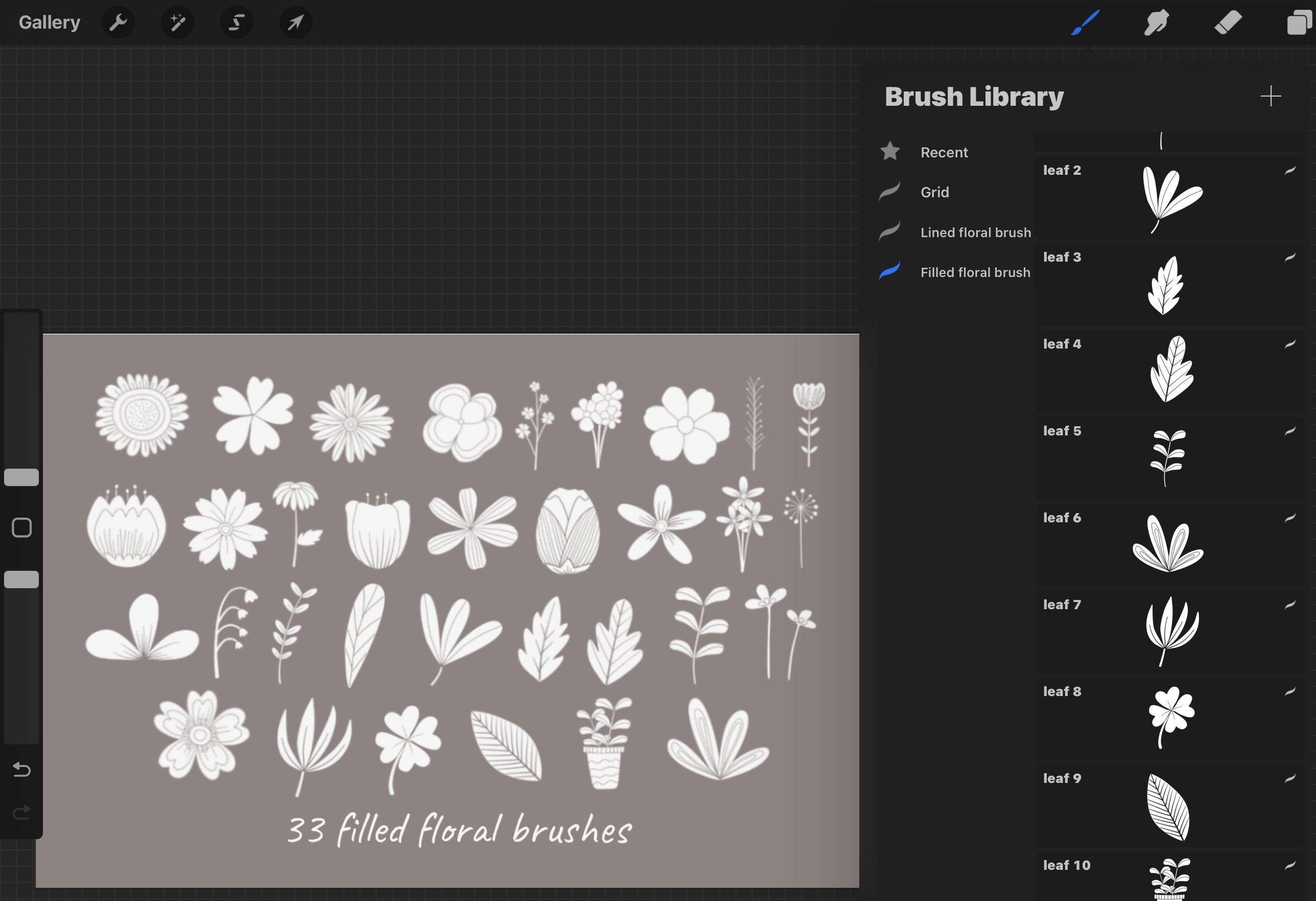
Task: Click the Undo arrow in sidebar
Action: [21, 770]
